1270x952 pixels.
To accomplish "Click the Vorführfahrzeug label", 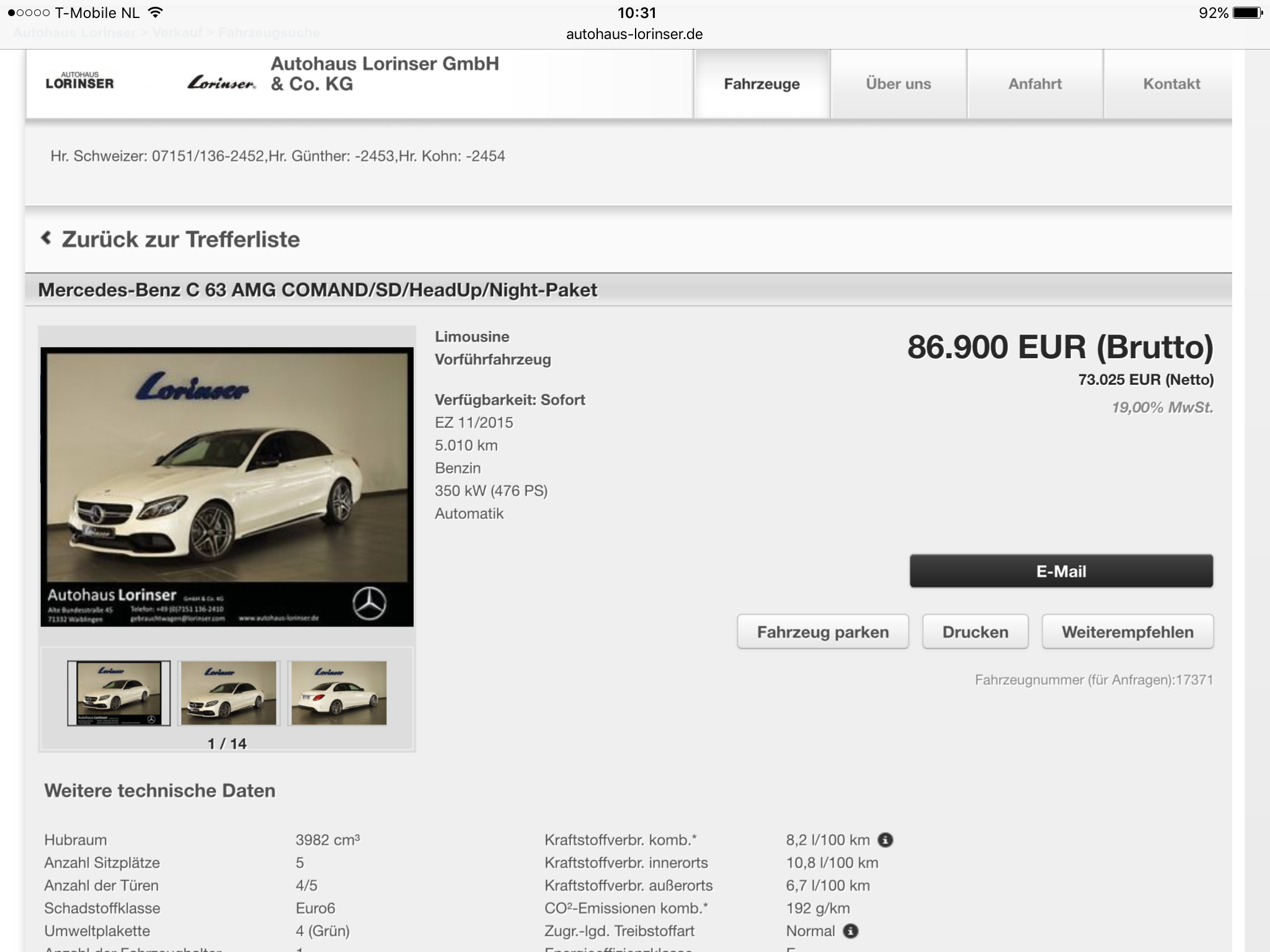I will pyautogui.click(x=493, y=359).
